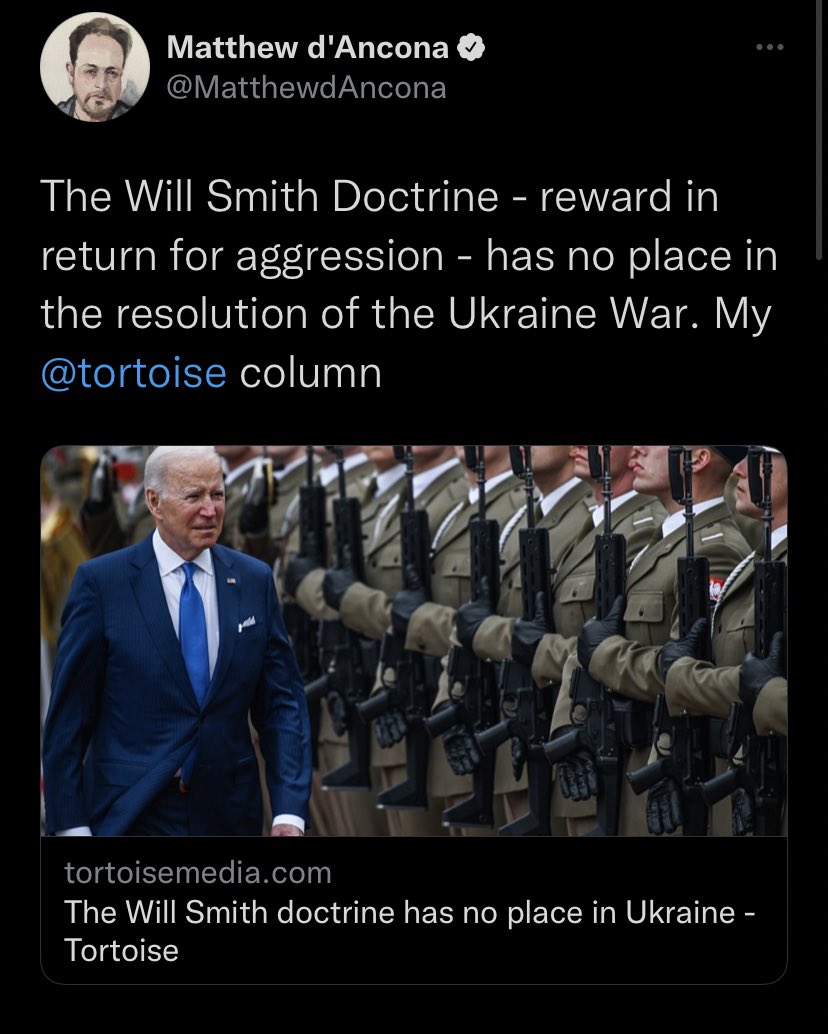The height and width of the screenshot is (1034, 828).
Task: Click the tortoisemedia.com domain label
Action: [x=198, y=872]
